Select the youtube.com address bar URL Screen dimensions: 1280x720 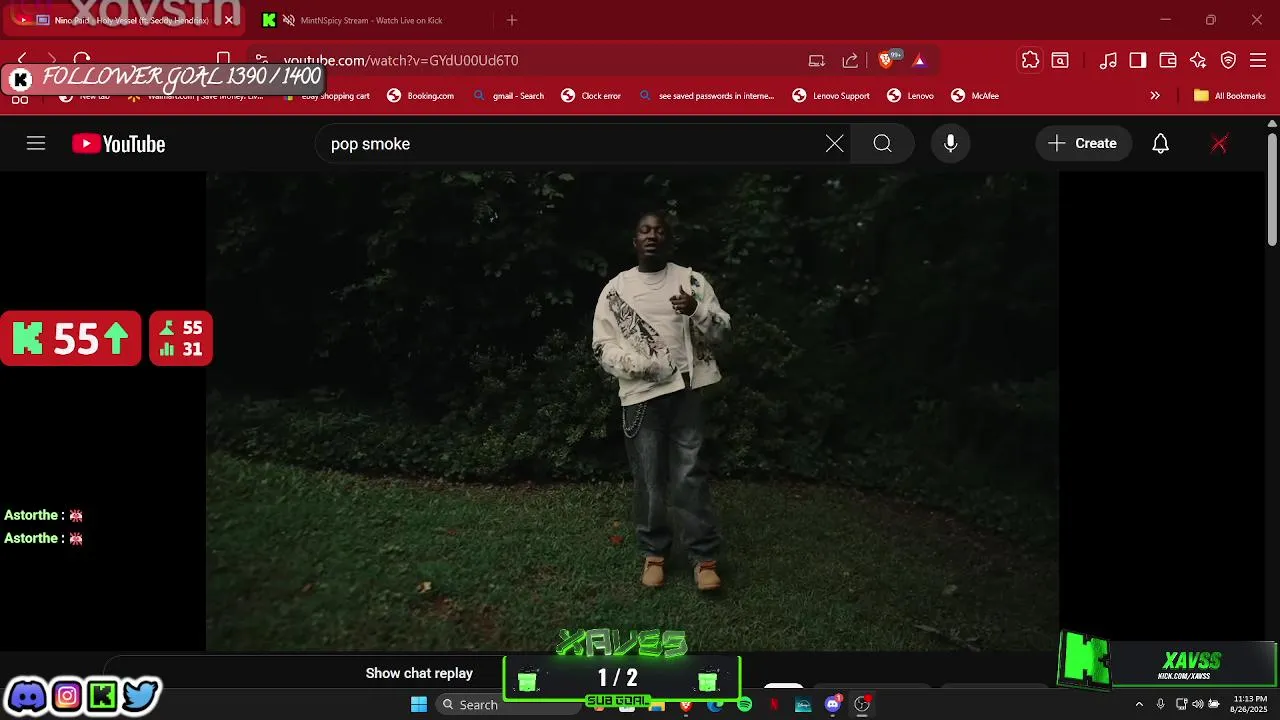pos(400,60)
